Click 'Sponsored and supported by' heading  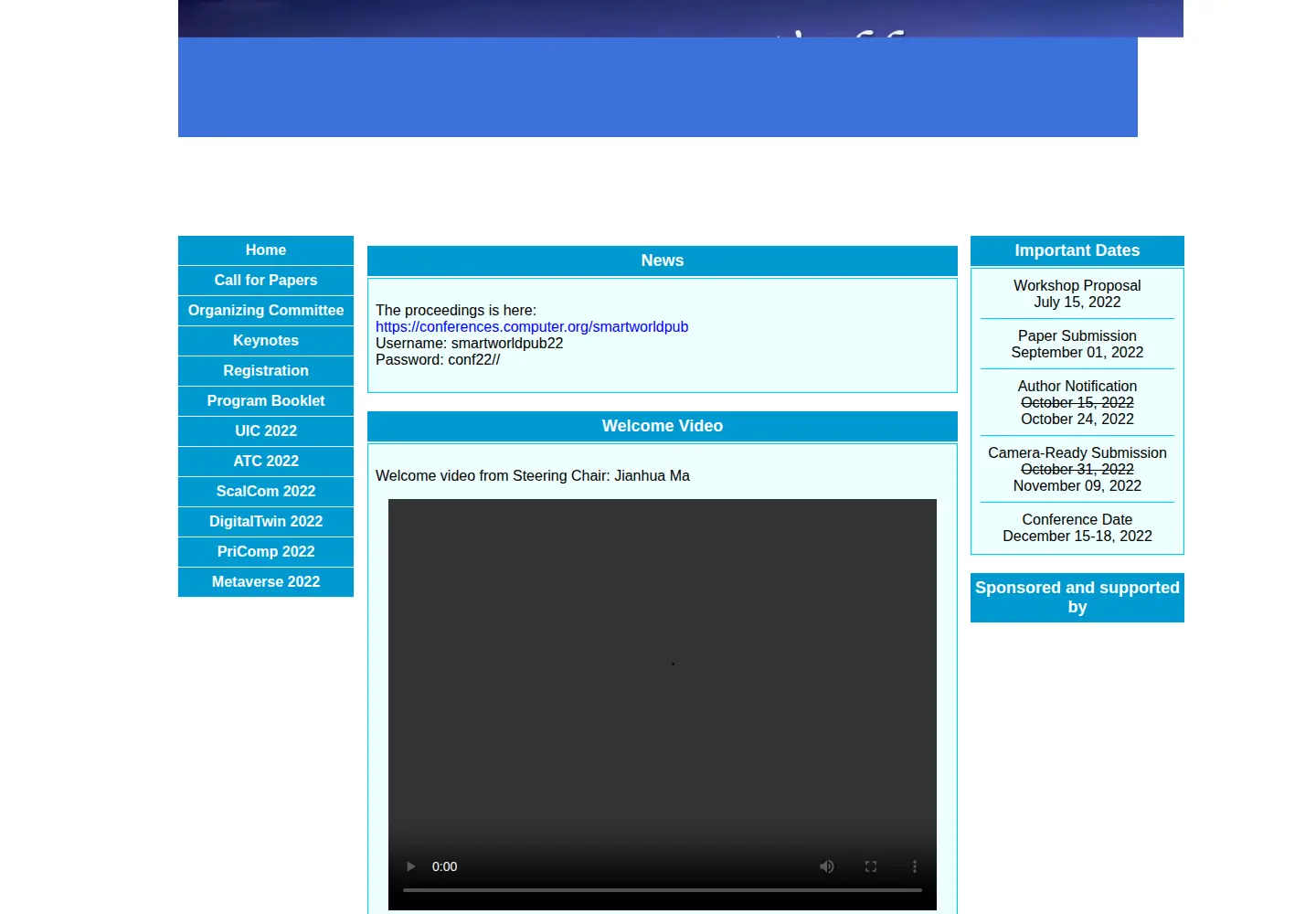tap(1077, 598)
